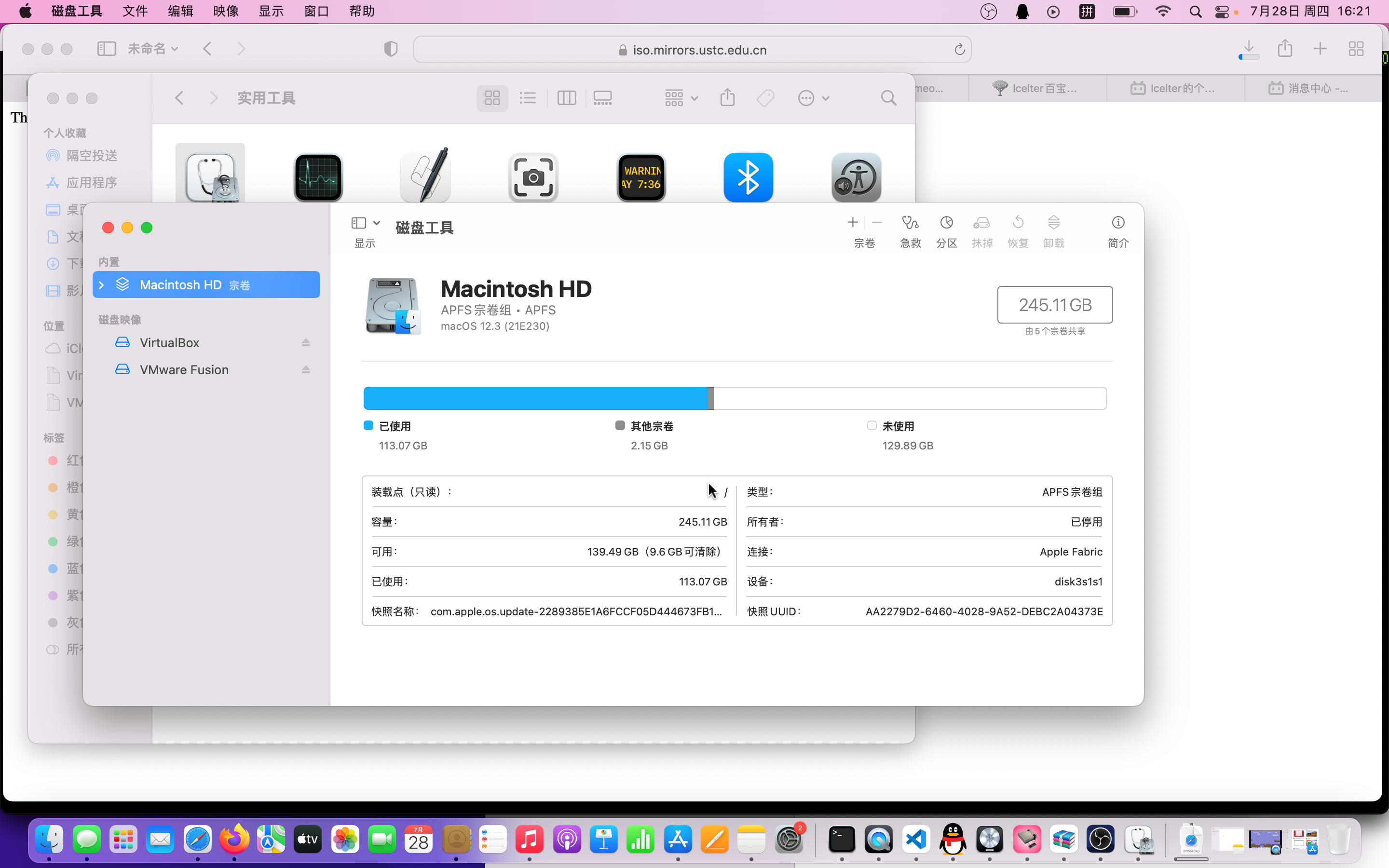This screenshot has width=1389, height=868.
Task: Open System Preferences from the Dock
Action: click(789, 840)
